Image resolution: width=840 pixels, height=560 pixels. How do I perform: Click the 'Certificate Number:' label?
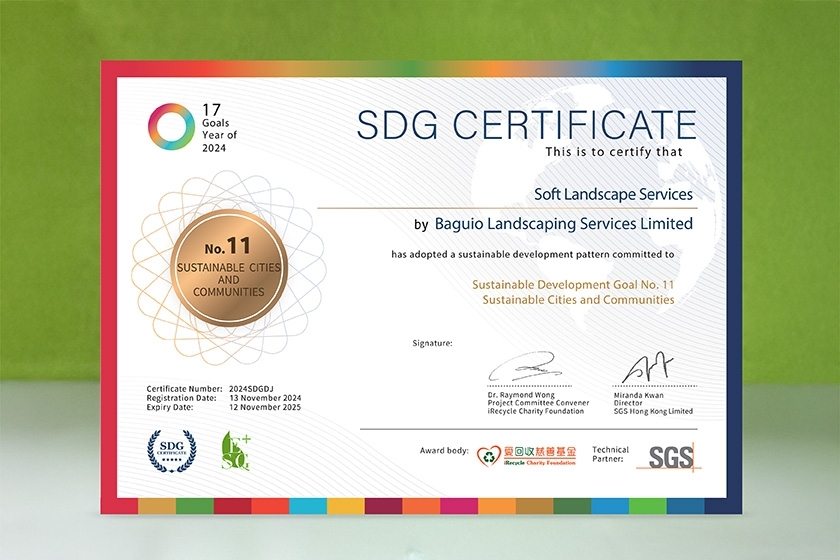pos(184,389)
